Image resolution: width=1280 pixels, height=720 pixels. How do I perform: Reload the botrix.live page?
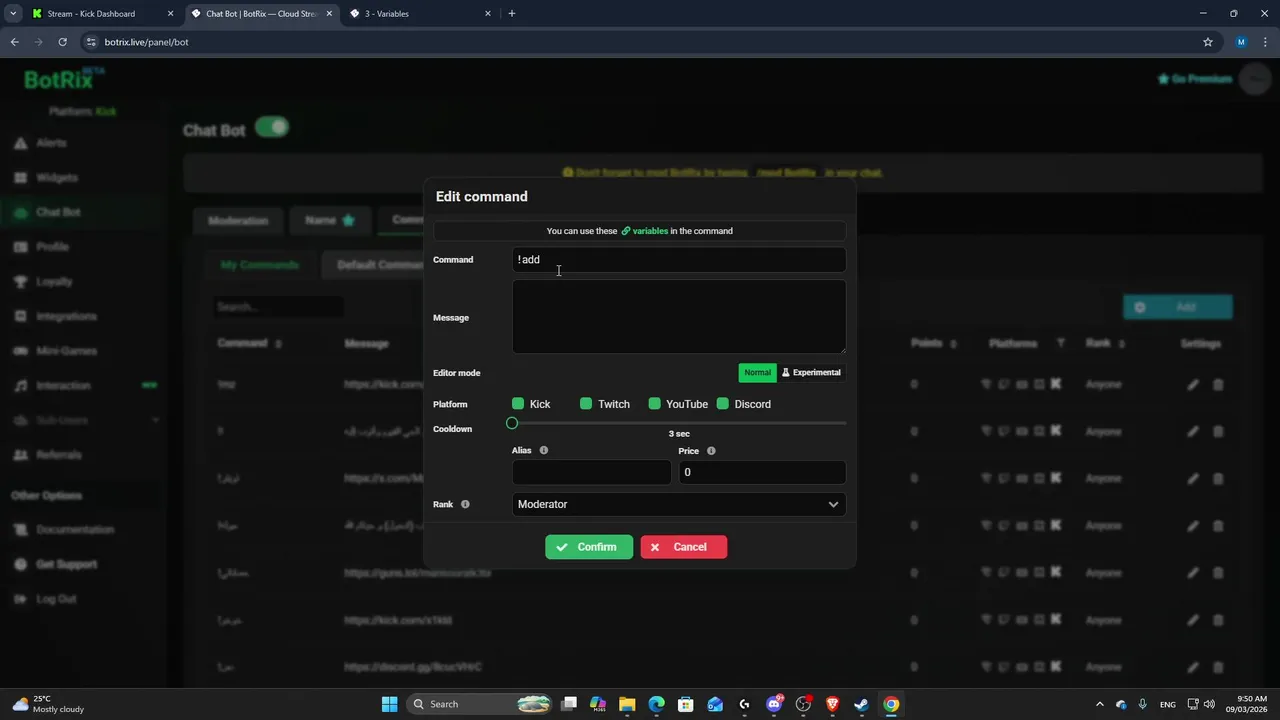[x=62, y=42]
